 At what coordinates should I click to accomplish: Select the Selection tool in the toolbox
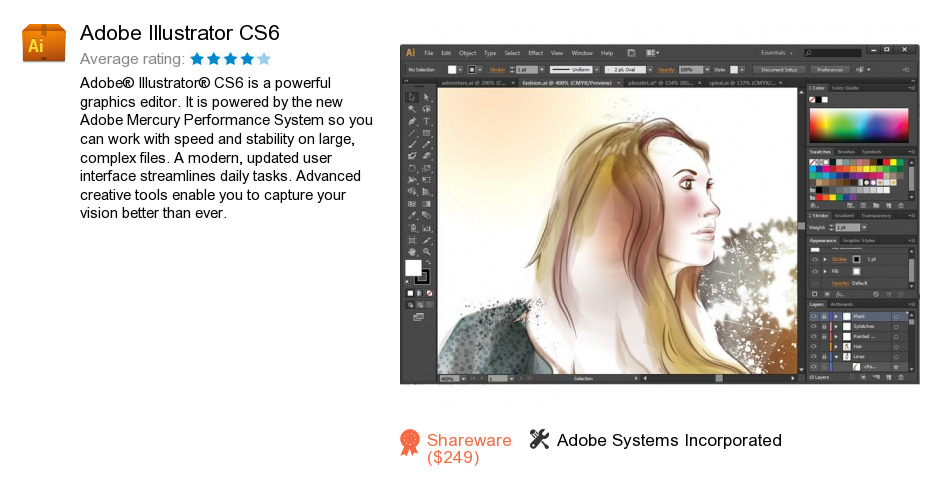[411, 97]
